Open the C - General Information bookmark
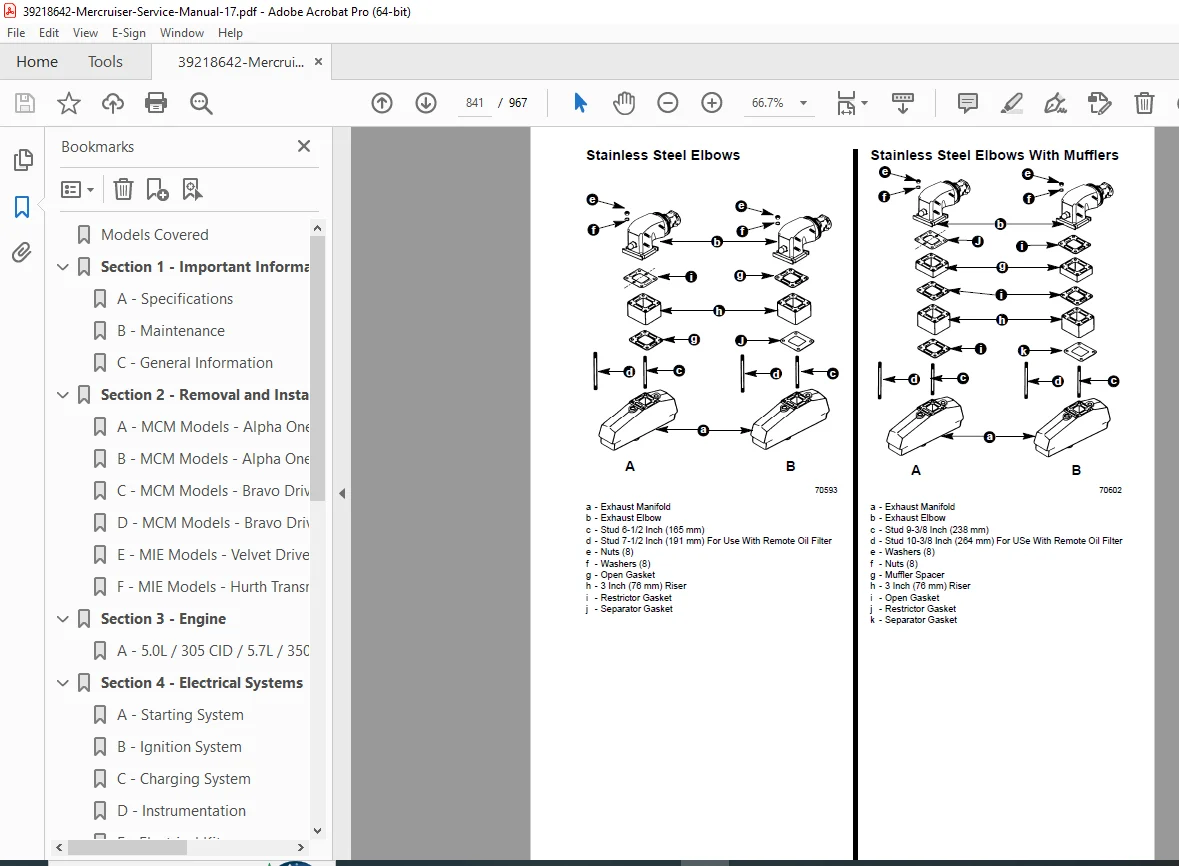Screen dimensions: 1179x866 pyautogui.click(x=195, y=362)
